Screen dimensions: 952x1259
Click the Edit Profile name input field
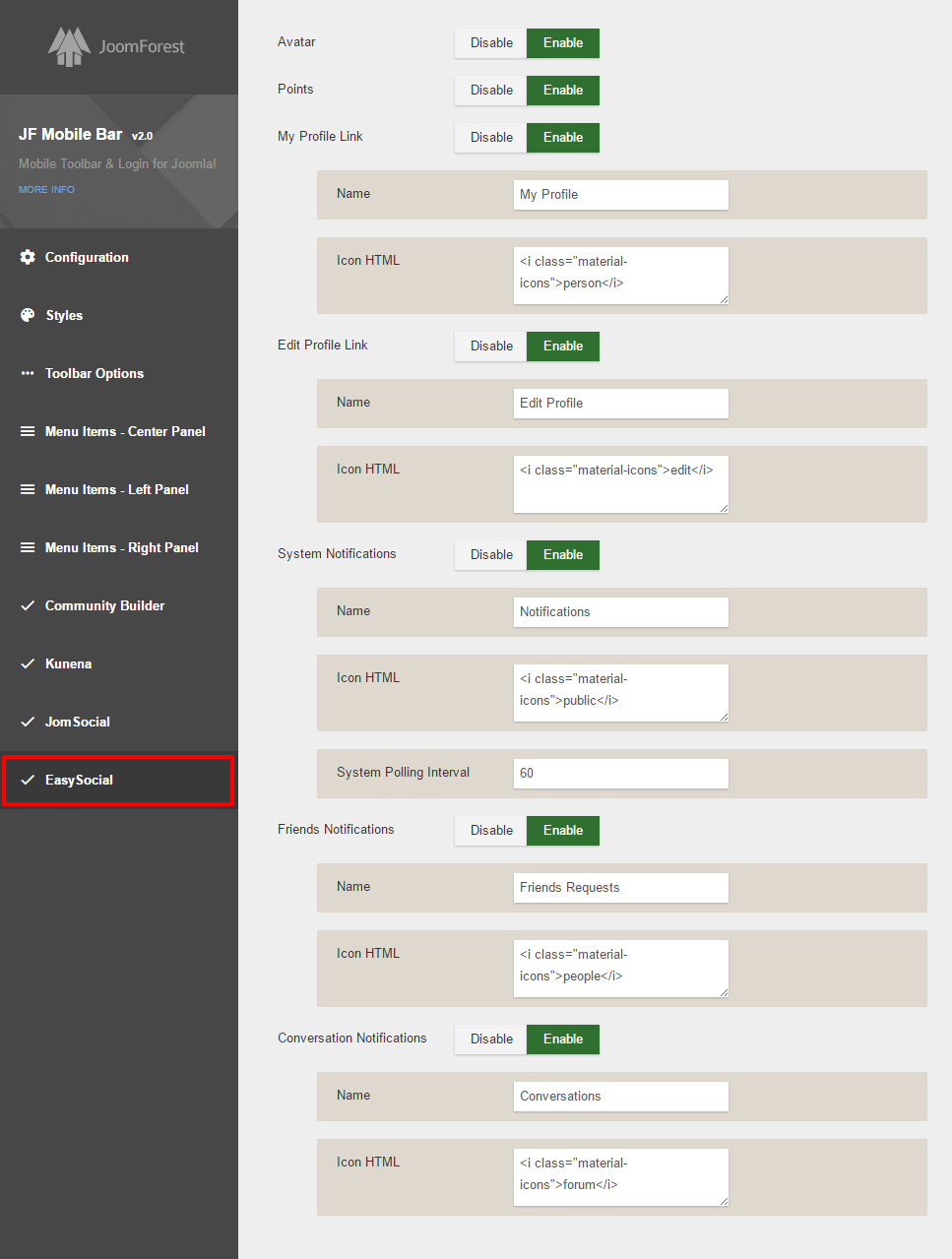(x=620, y=404)
